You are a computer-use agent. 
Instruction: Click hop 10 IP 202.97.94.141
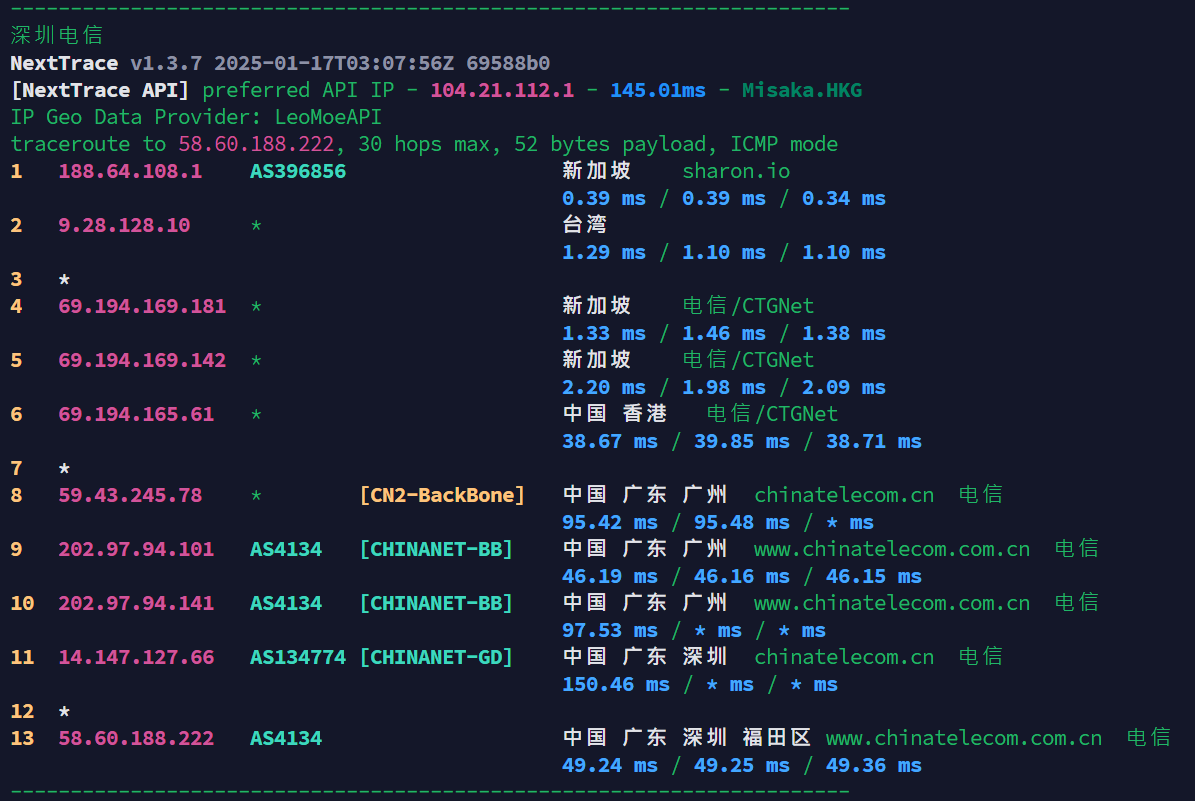136,604
